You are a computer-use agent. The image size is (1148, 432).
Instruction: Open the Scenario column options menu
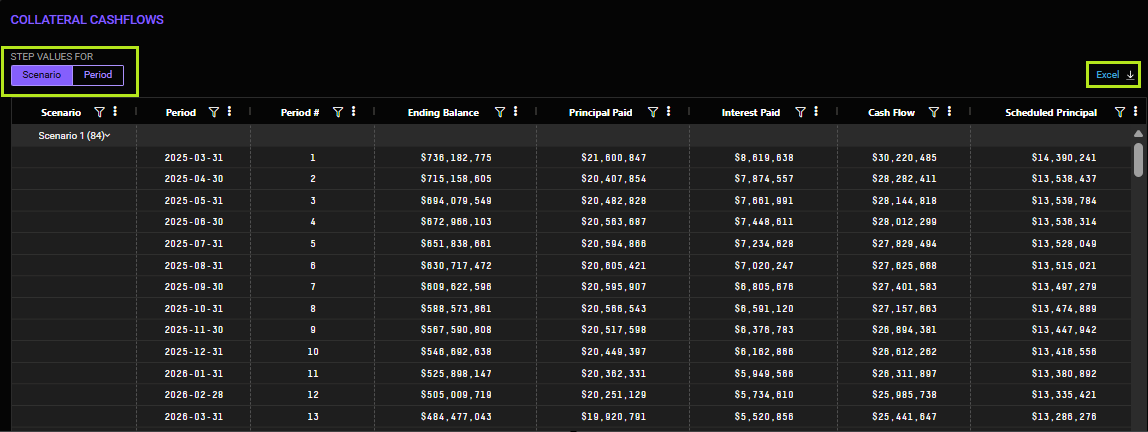coord(115,111)
